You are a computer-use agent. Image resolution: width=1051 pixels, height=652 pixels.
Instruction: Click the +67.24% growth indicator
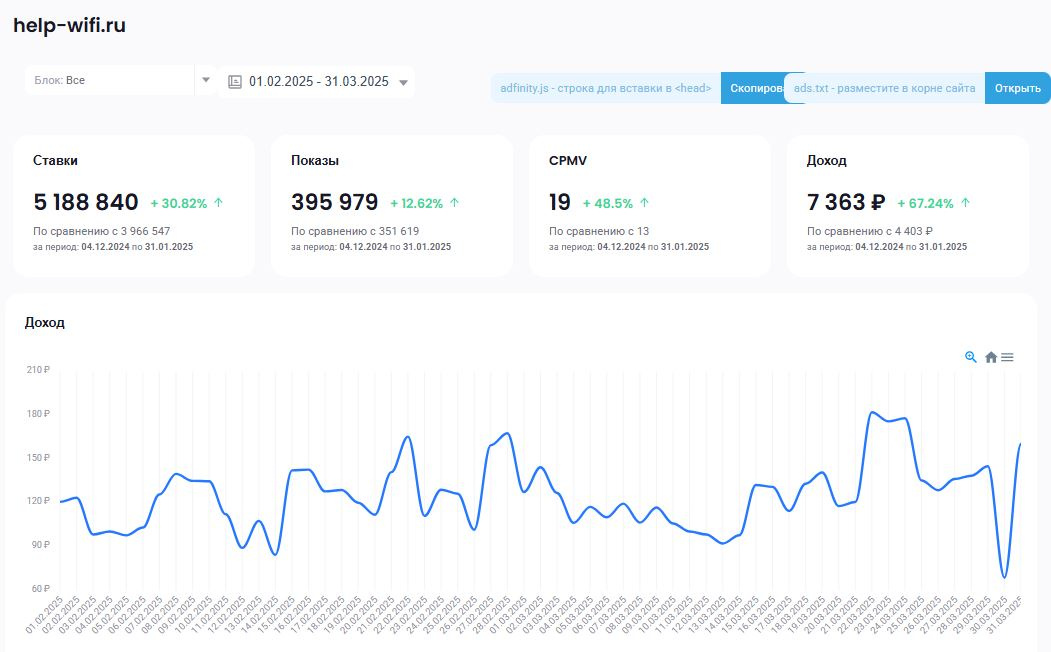pos(933,203)
